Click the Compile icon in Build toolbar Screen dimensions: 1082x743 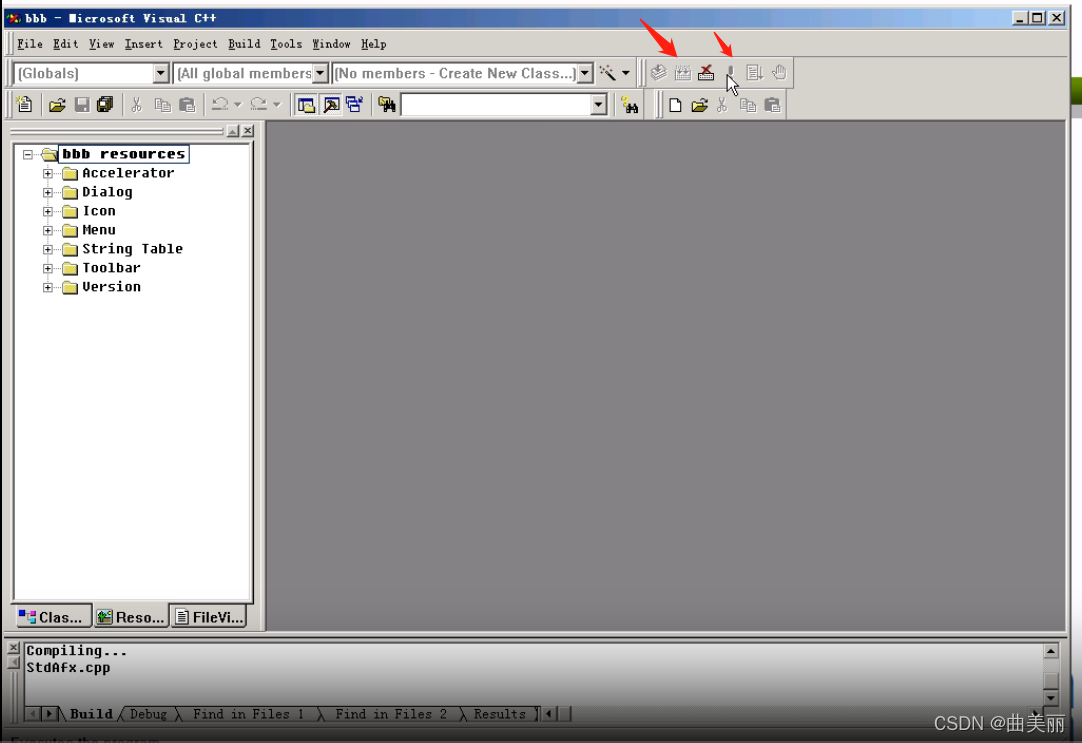point(658,72)
